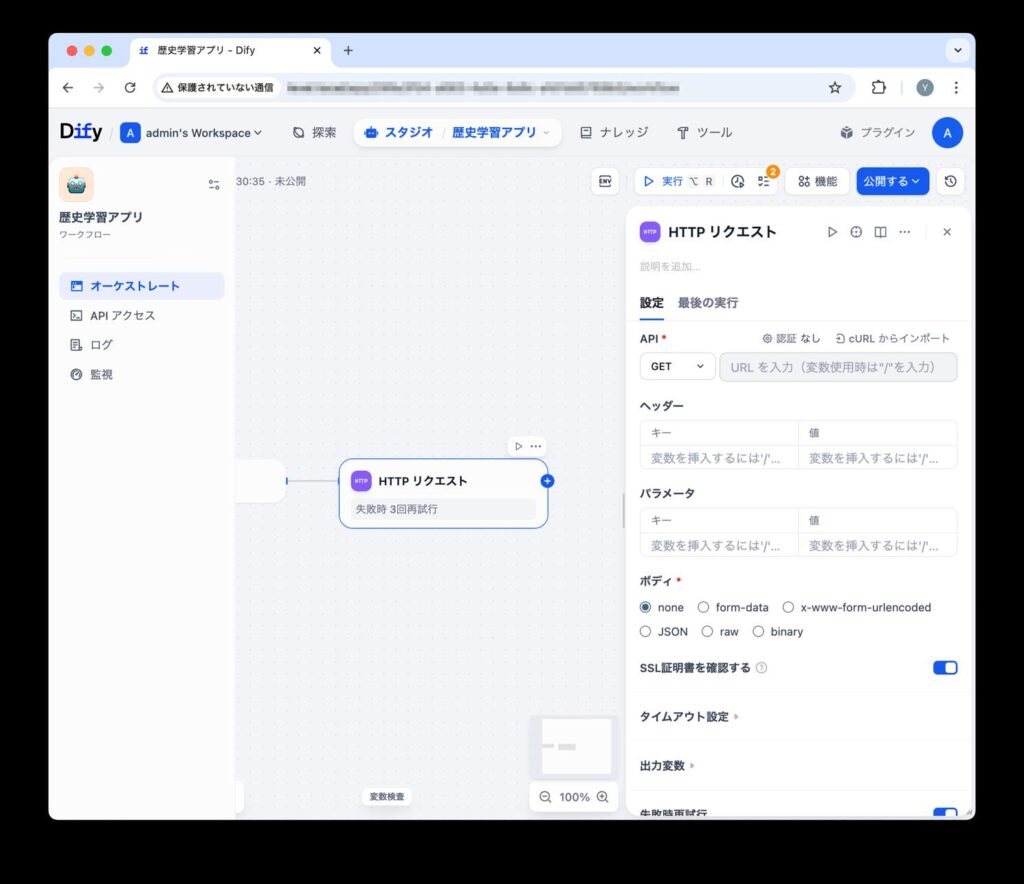The image size is (1024, 884).
Task: Enable the SSL 証明書を確認する toggle
Action: point(944,667)
